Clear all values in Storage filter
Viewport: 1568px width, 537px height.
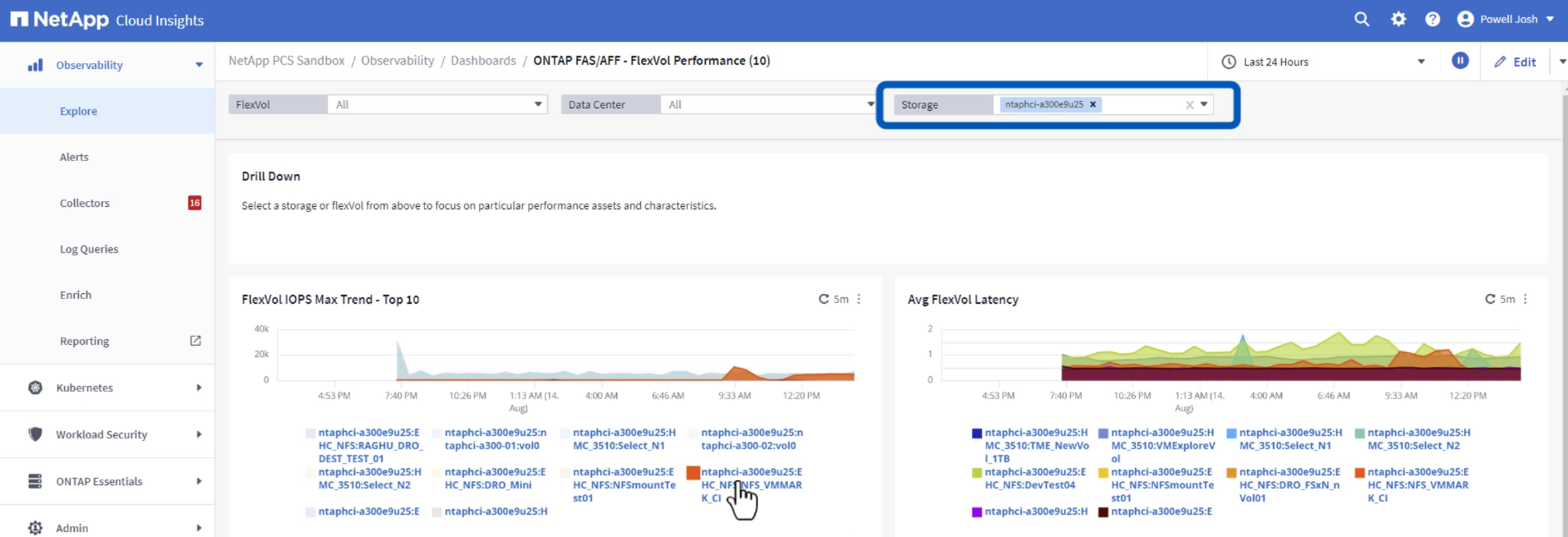coord(1189,104)
